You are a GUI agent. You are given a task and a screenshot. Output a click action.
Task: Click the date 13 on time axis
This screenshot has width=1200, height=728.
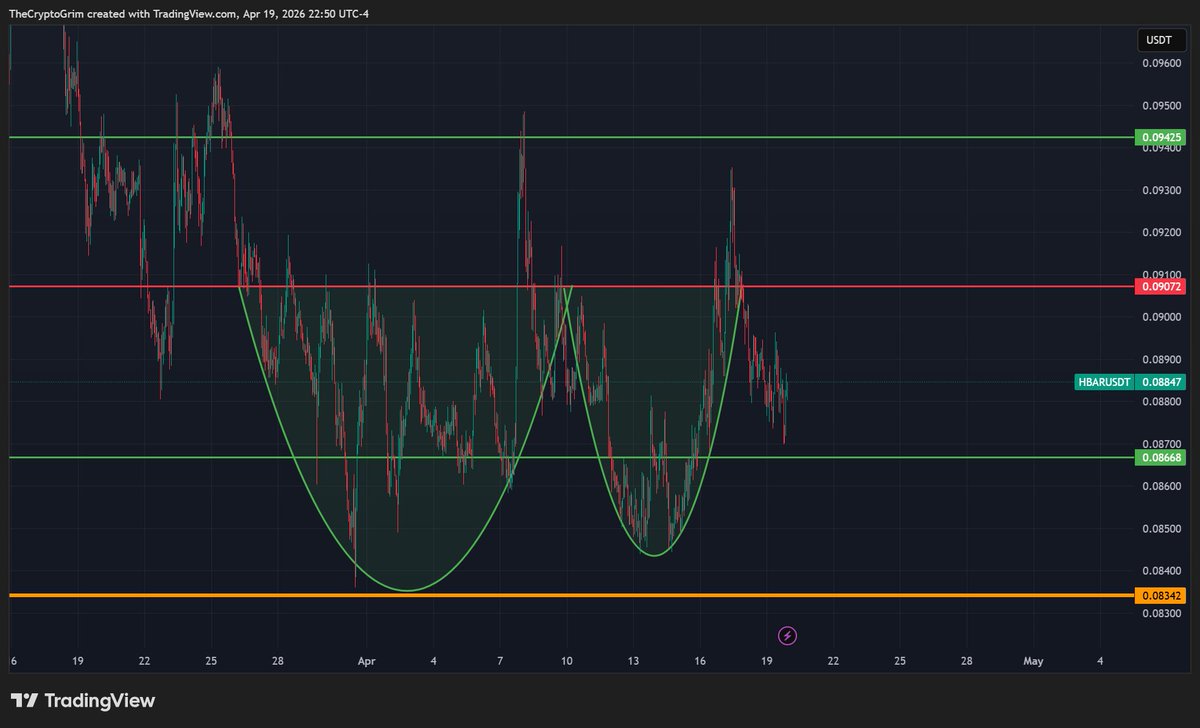click(x=631, y=661)
